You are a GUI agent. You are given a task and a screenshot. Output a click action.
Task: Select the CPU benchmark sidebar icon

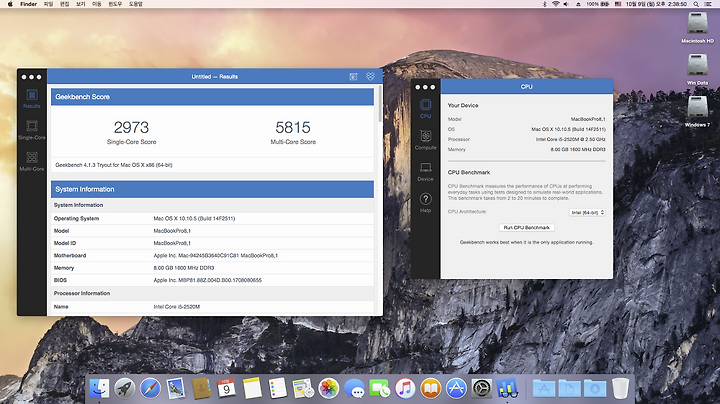pos(426,109)
